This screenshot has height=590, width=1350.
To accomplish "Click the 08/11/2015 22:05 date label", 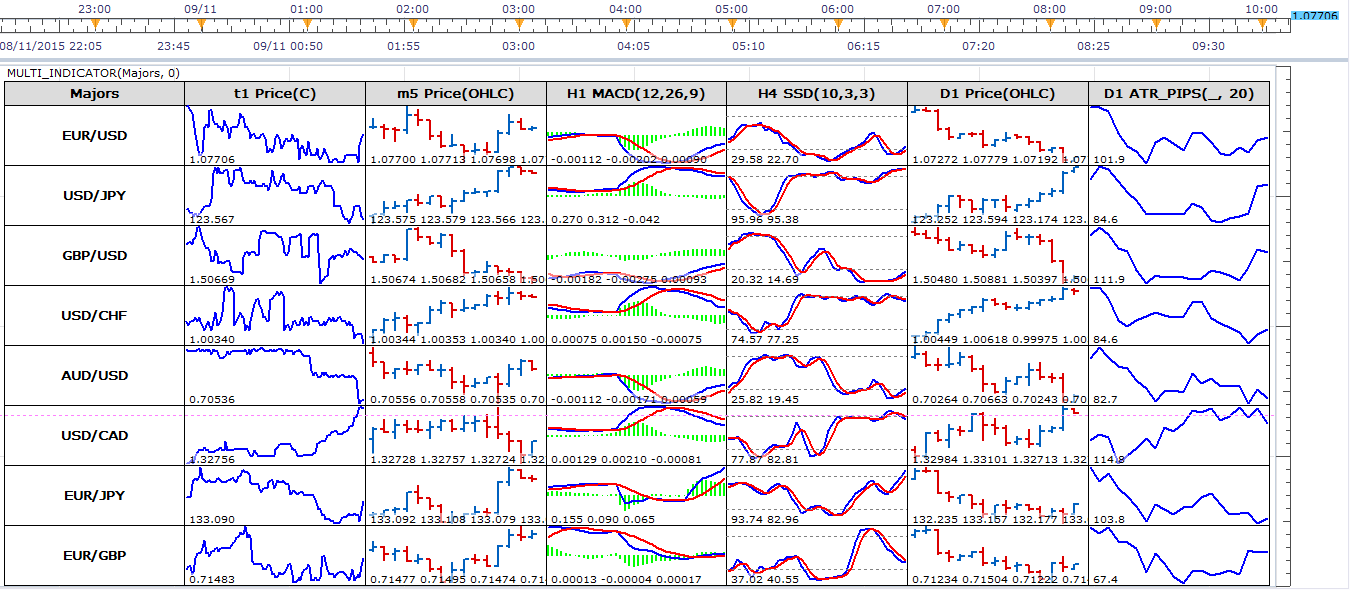I will click(x=50, y=46).
